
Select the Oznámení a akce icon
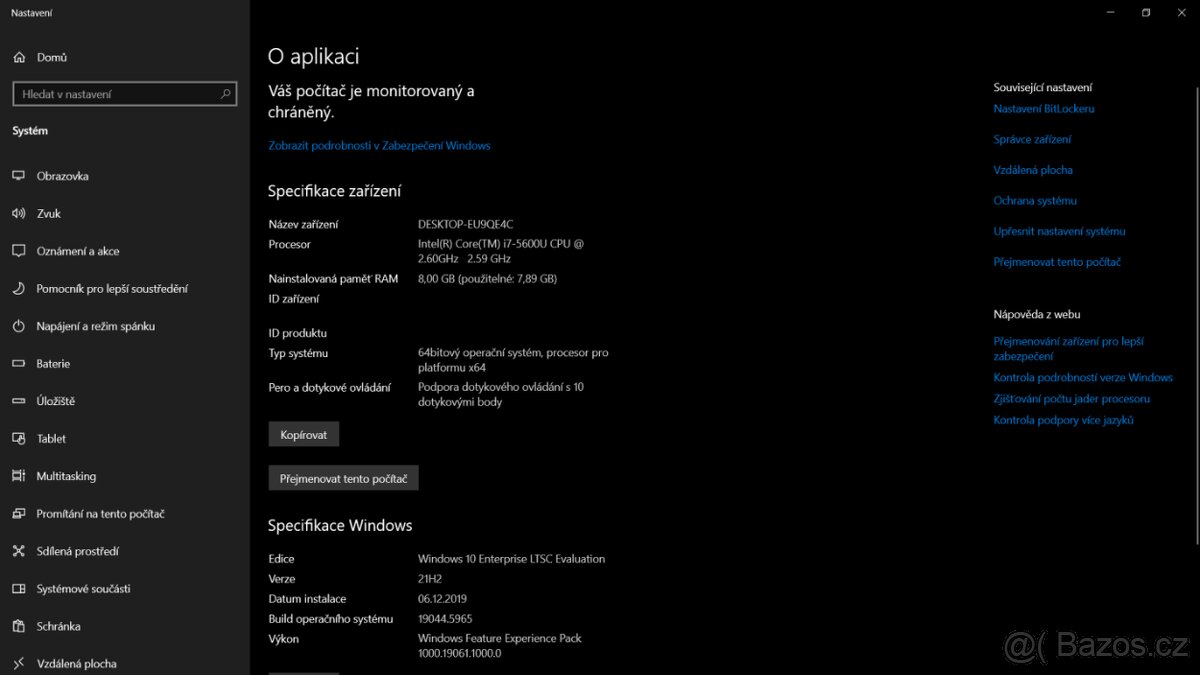20,251
